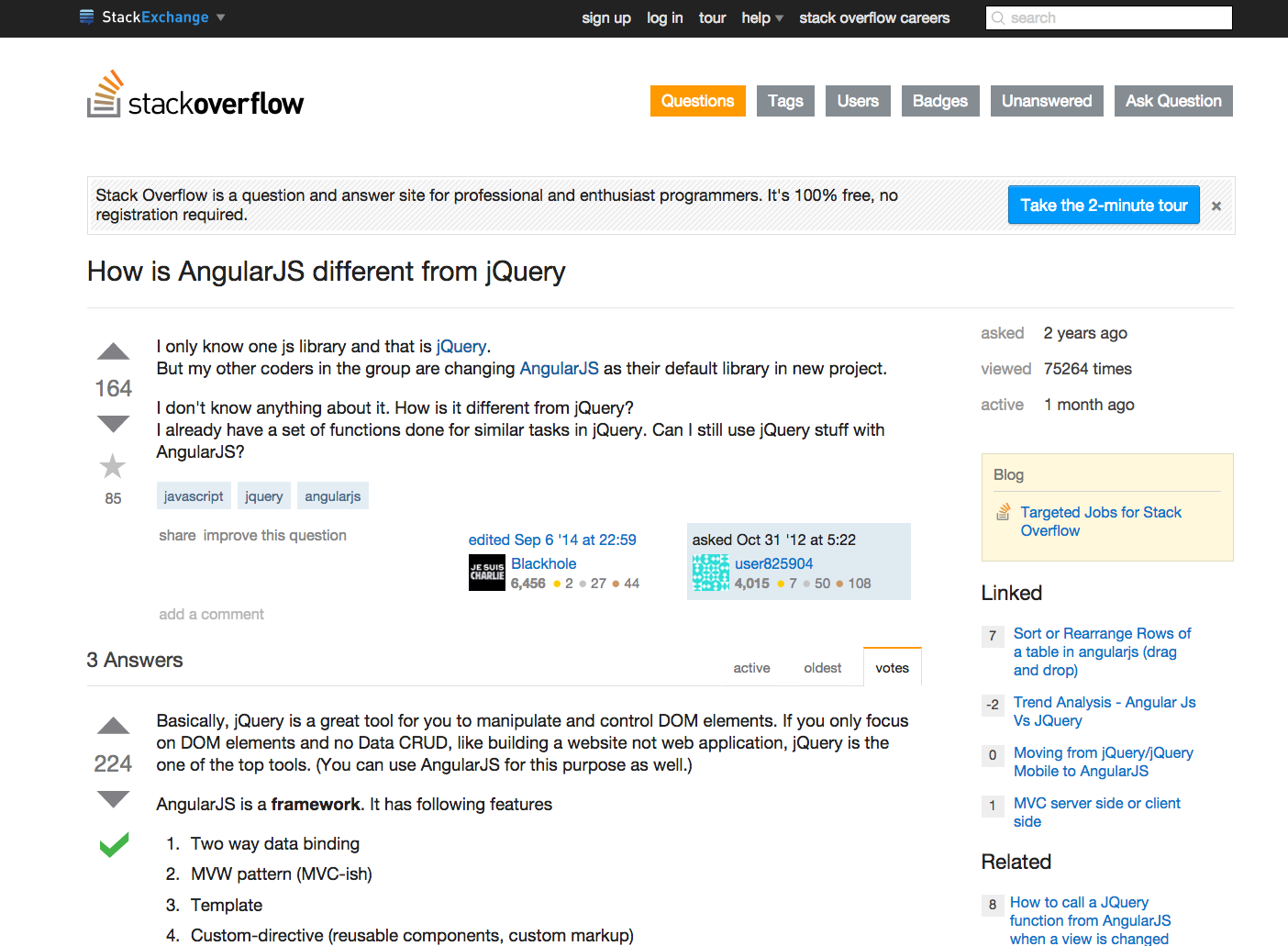Open How to call a JQuery function related link

[1090, 919]
